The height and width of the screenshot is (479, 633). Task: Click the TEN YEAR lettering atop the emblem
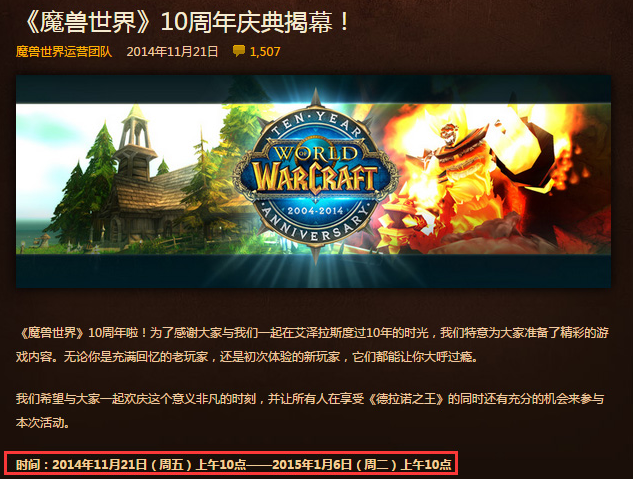coord(316,123)
